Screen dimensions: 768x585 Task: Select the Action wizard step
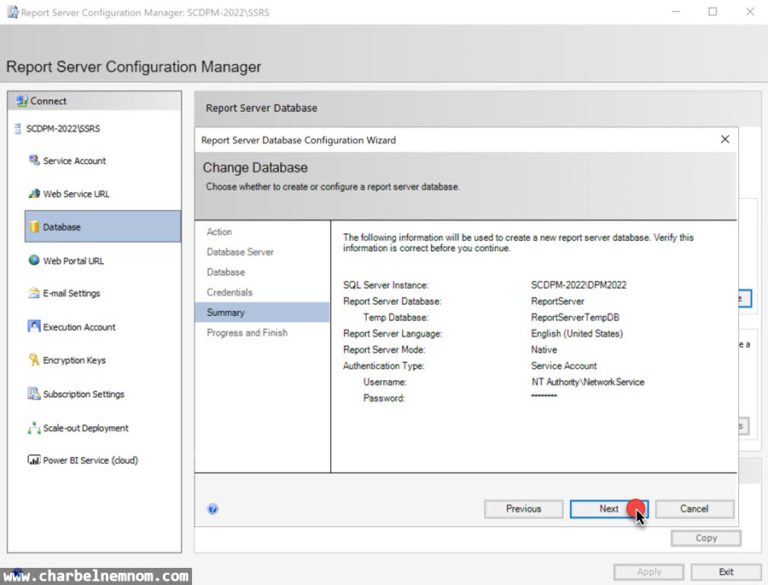click(219, 232)
